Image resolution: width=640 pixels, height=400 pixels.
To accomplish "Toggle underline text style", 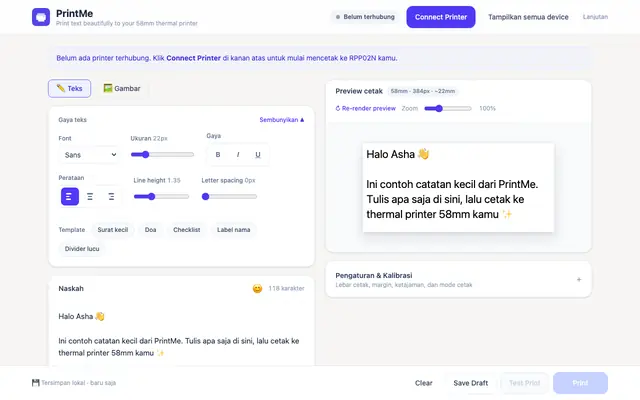I will [258, 155].
